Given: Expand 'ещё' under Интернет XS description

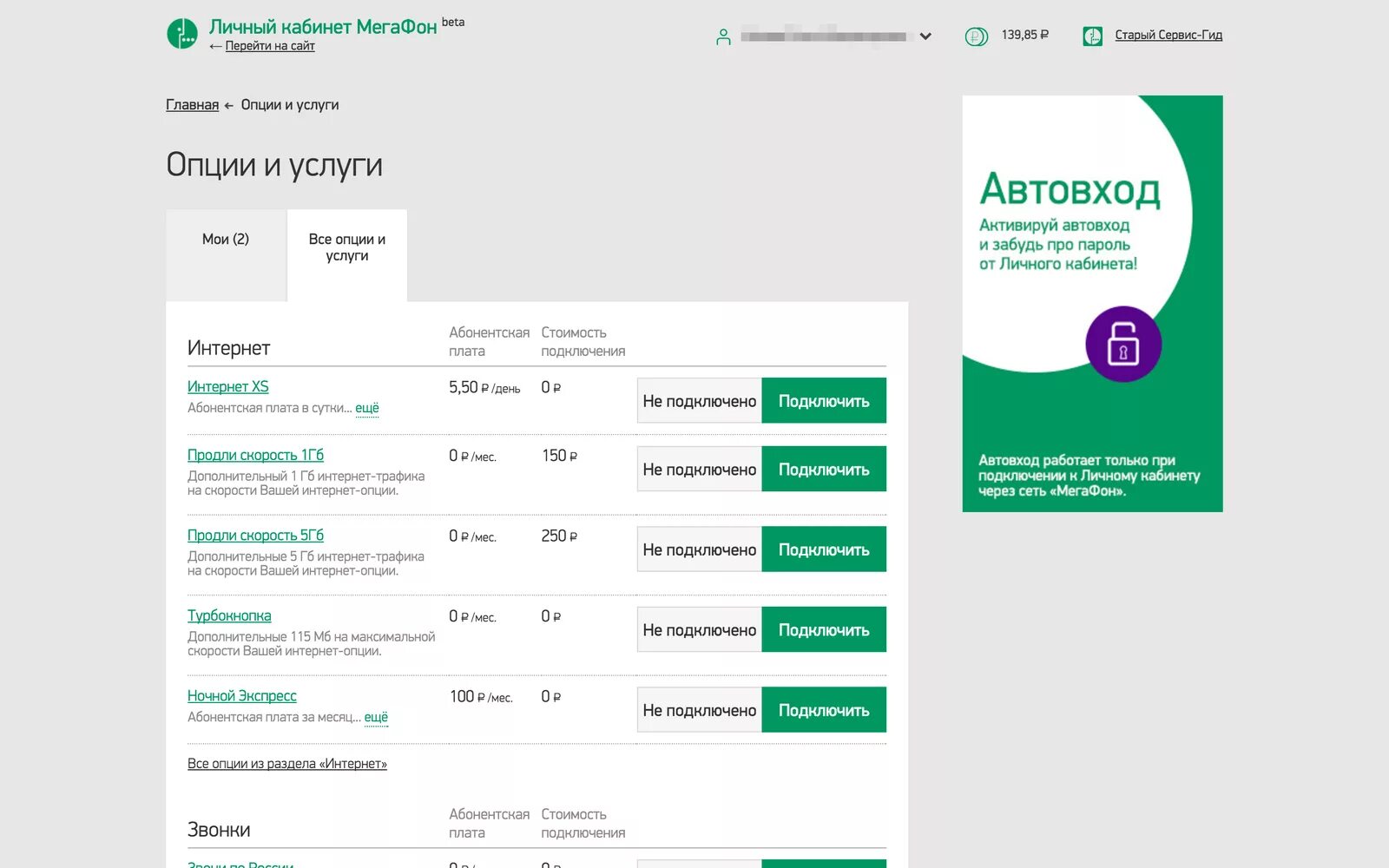Looking at the screenshot, I should 367,408.
